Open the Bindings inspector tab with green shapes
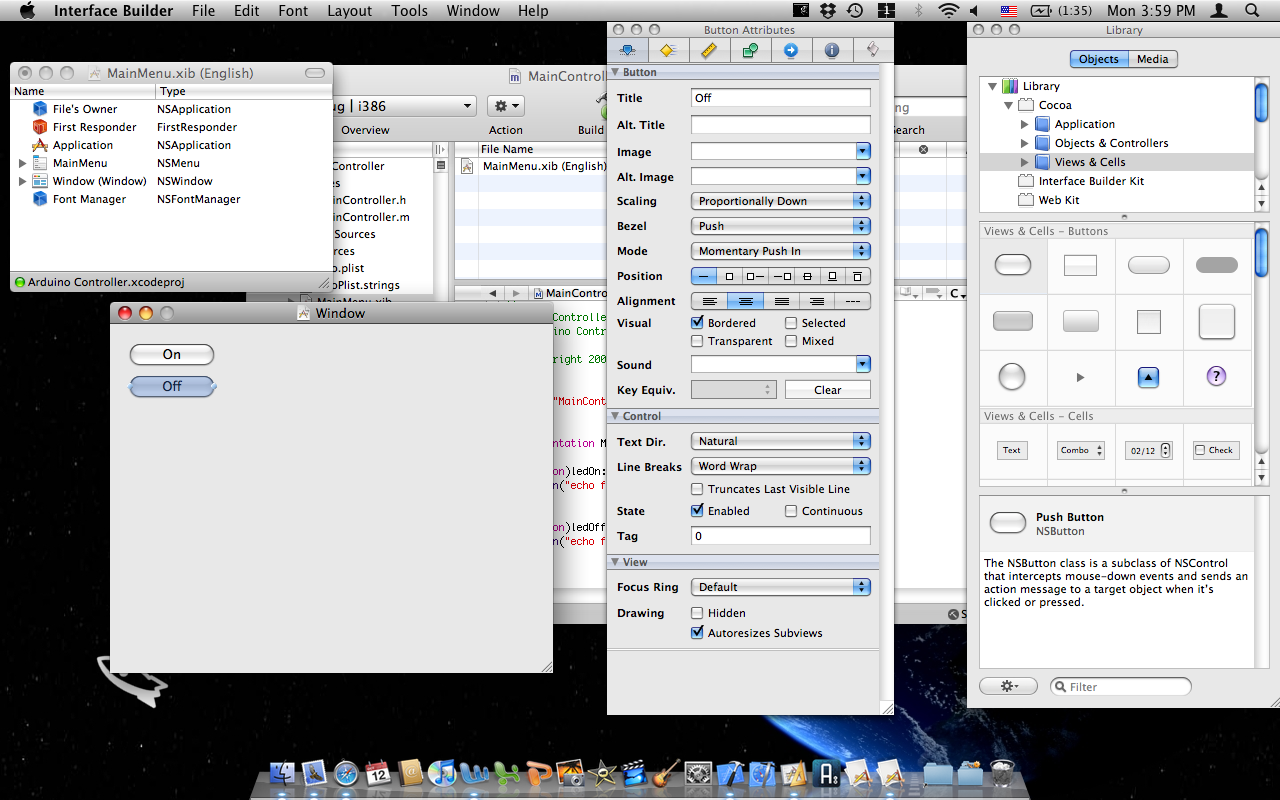The width and height of the screenshot is (1280, 800). click(750, 50)
